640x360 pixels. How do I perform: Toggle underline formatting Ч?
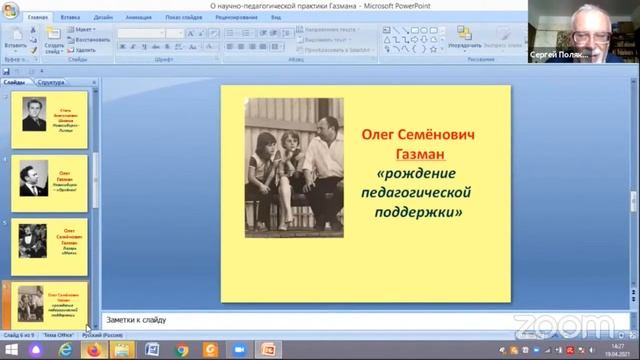144,47
